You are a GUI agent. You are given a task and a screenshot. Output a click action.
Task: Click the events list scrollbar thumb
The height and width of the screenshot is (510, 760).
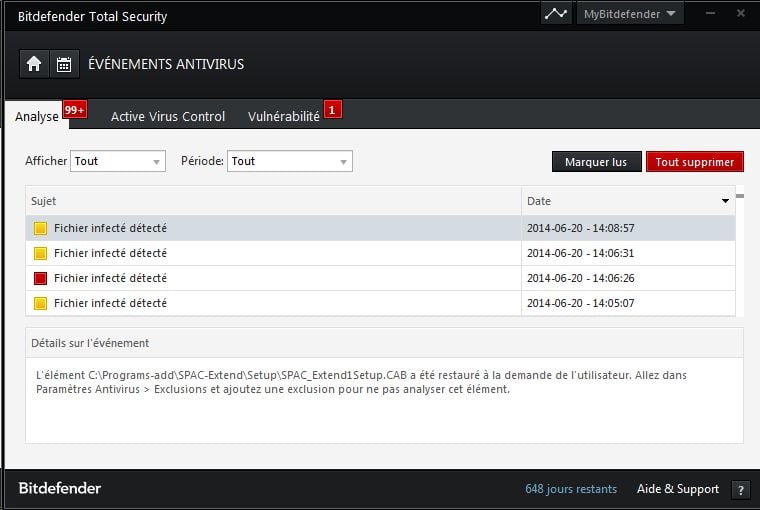740,196
